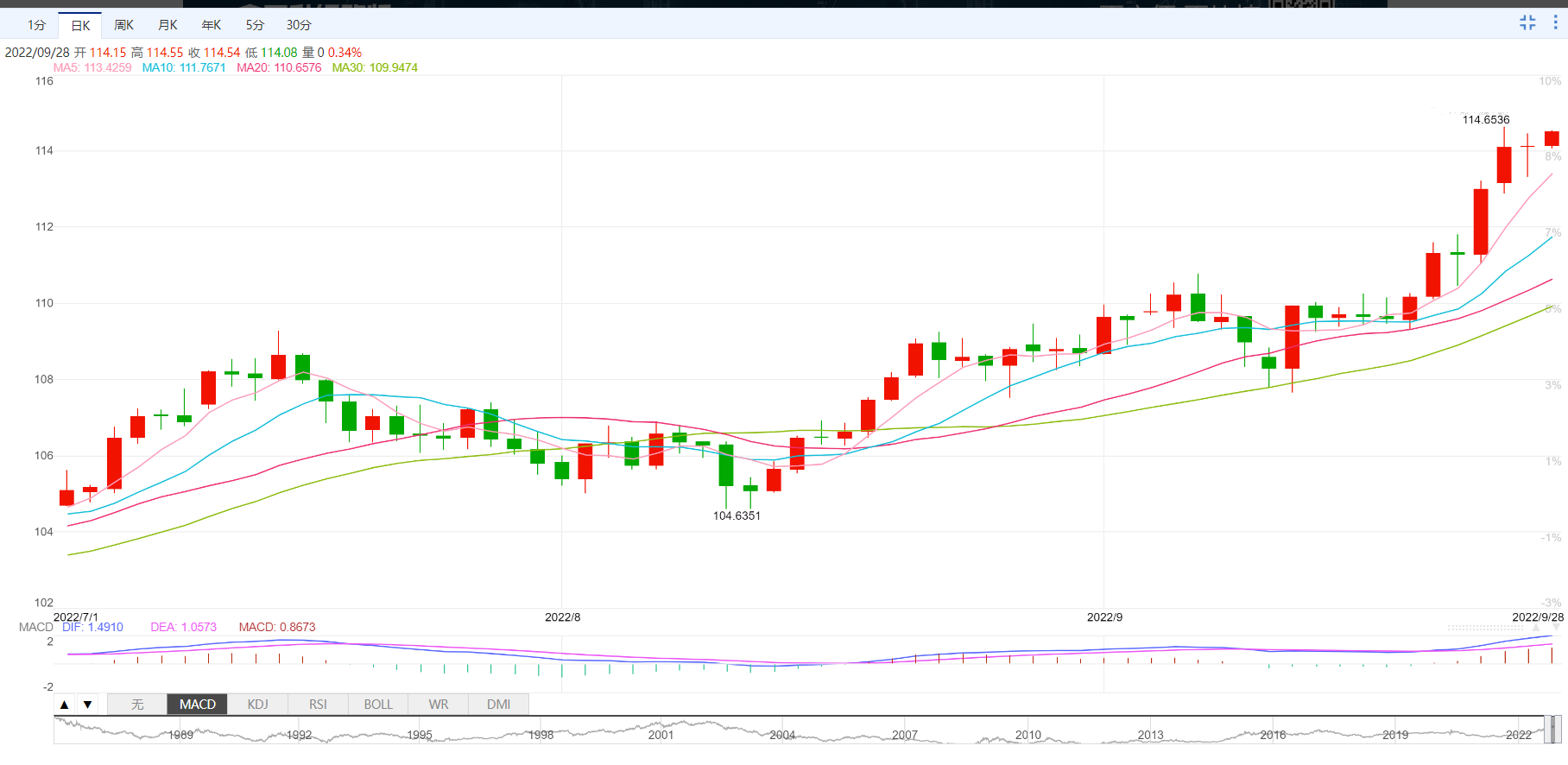The width and height of the screenshot is (1568, 765).
Task: Open the three-dot more options menu
Action: click(1555, 23)
